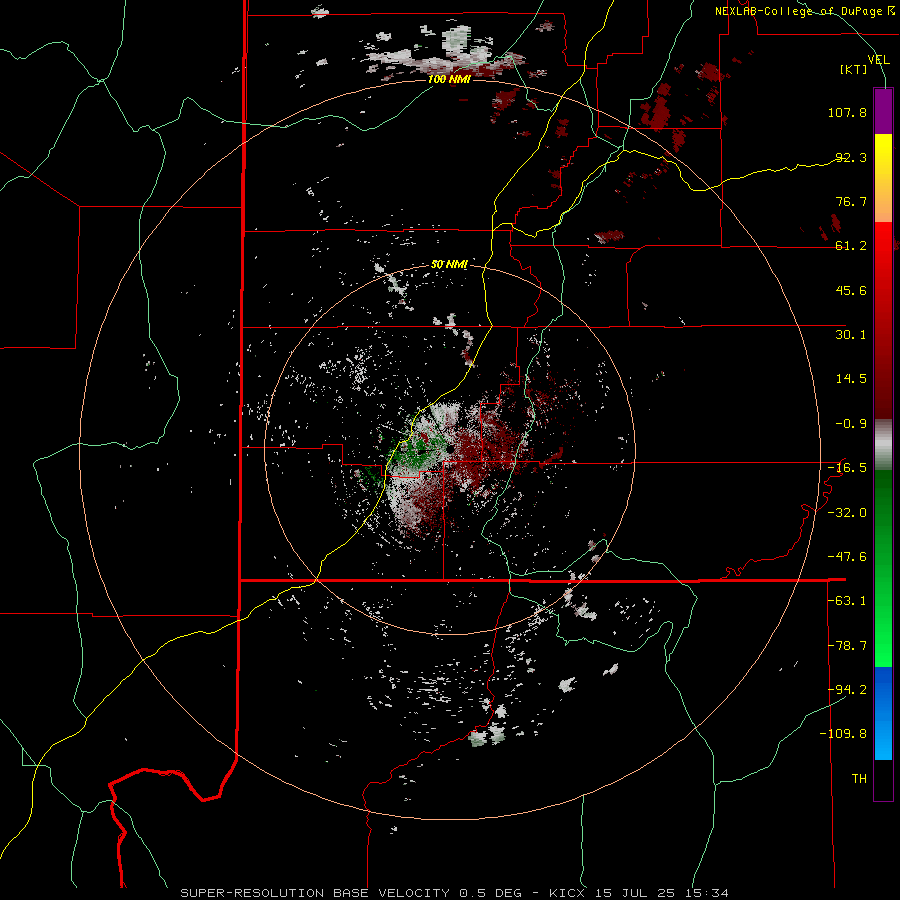Select the 45.6 velocity scale value
This screenshot has height=900, width=900.
[851, 290]
